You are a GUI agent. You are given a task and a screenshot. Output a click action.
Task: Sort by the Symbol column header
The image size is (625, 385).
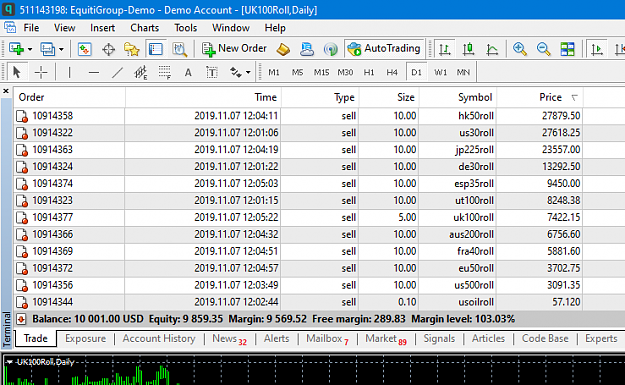[x=458, y=97]
